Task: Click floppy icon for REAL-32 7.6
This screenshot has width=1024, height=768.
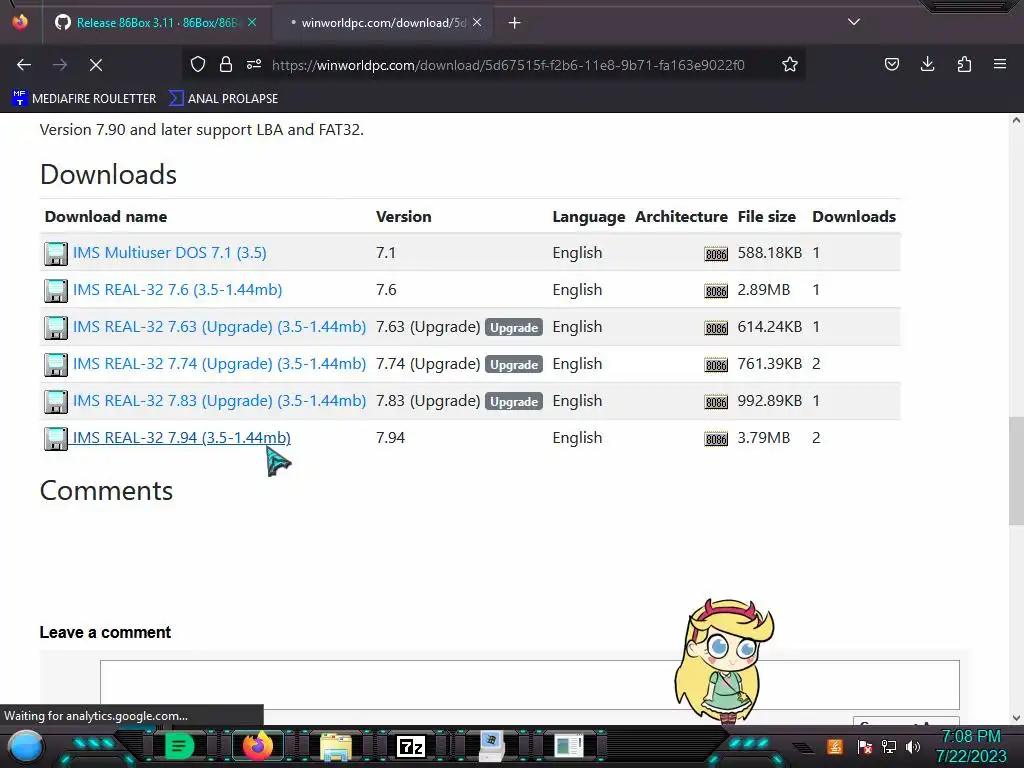Action: pyautogui.click(x=56, y=291)
